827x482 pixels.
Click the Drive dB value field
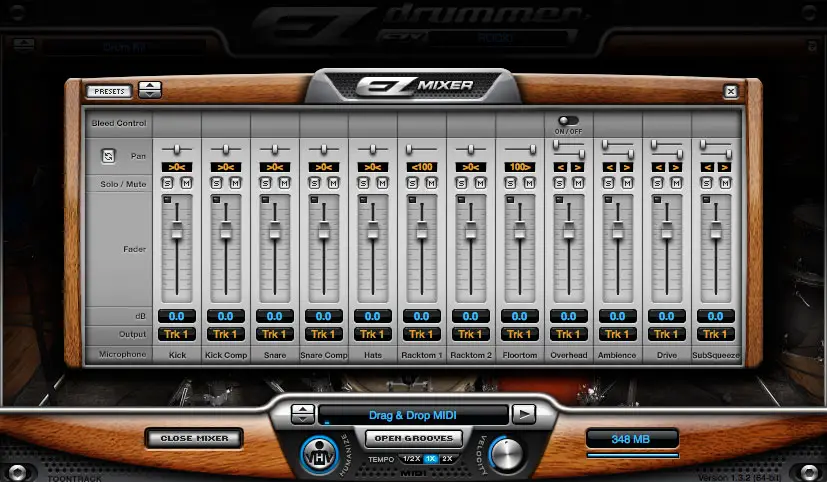click(667, 316)
